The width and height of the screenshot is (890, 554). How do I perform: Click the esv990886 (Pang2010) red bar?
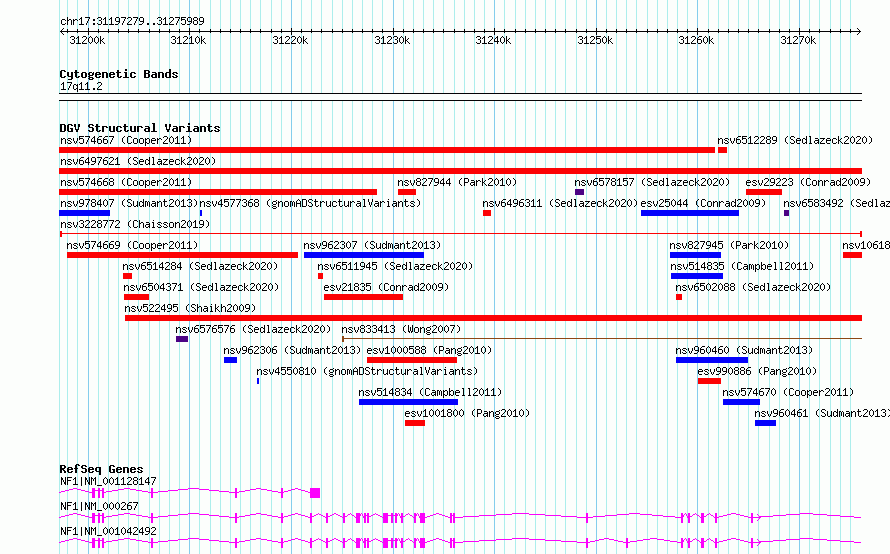(709, 381)
